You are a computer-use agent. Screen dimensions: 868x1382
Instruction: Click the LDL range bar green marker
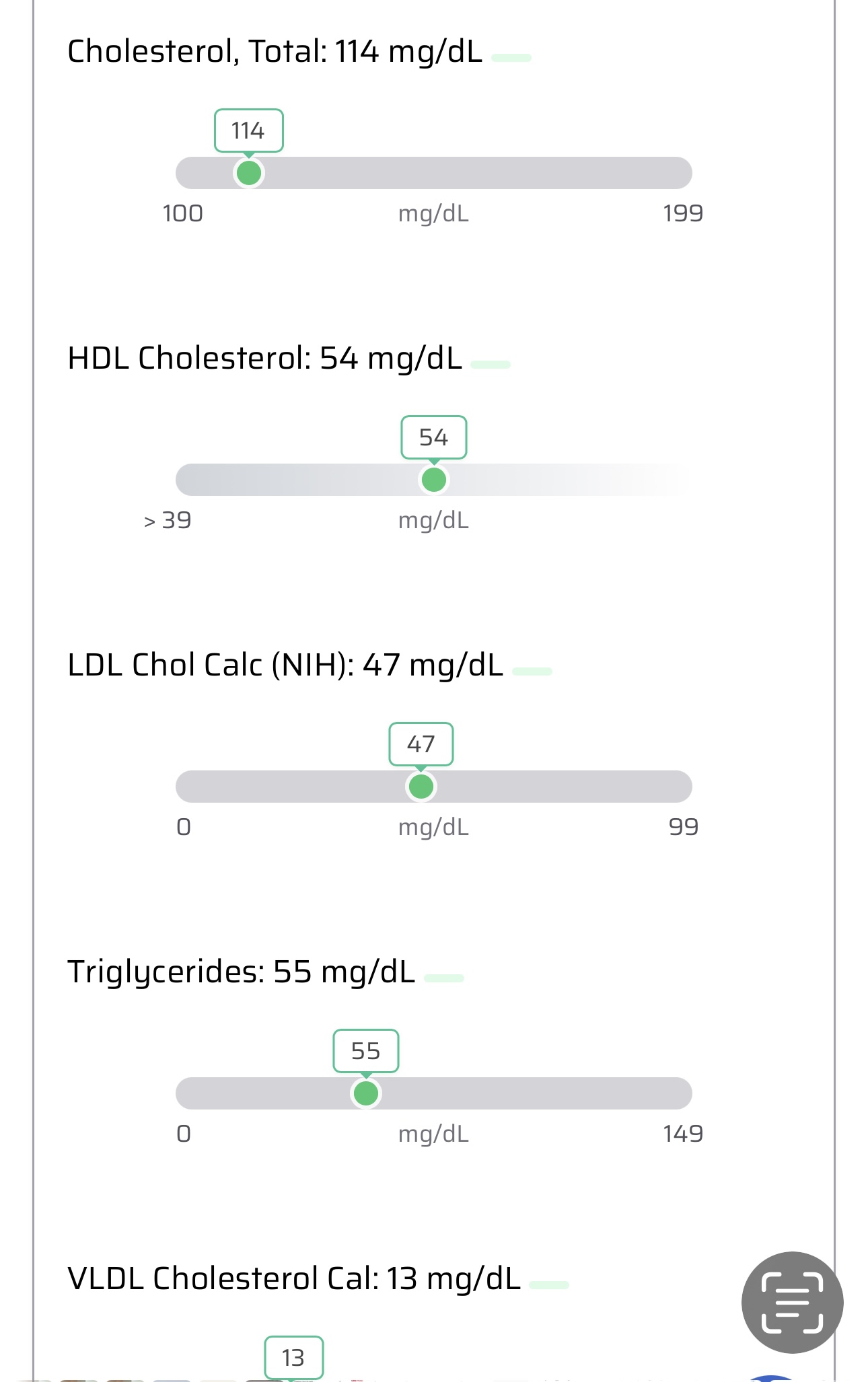tap(421, 787)
